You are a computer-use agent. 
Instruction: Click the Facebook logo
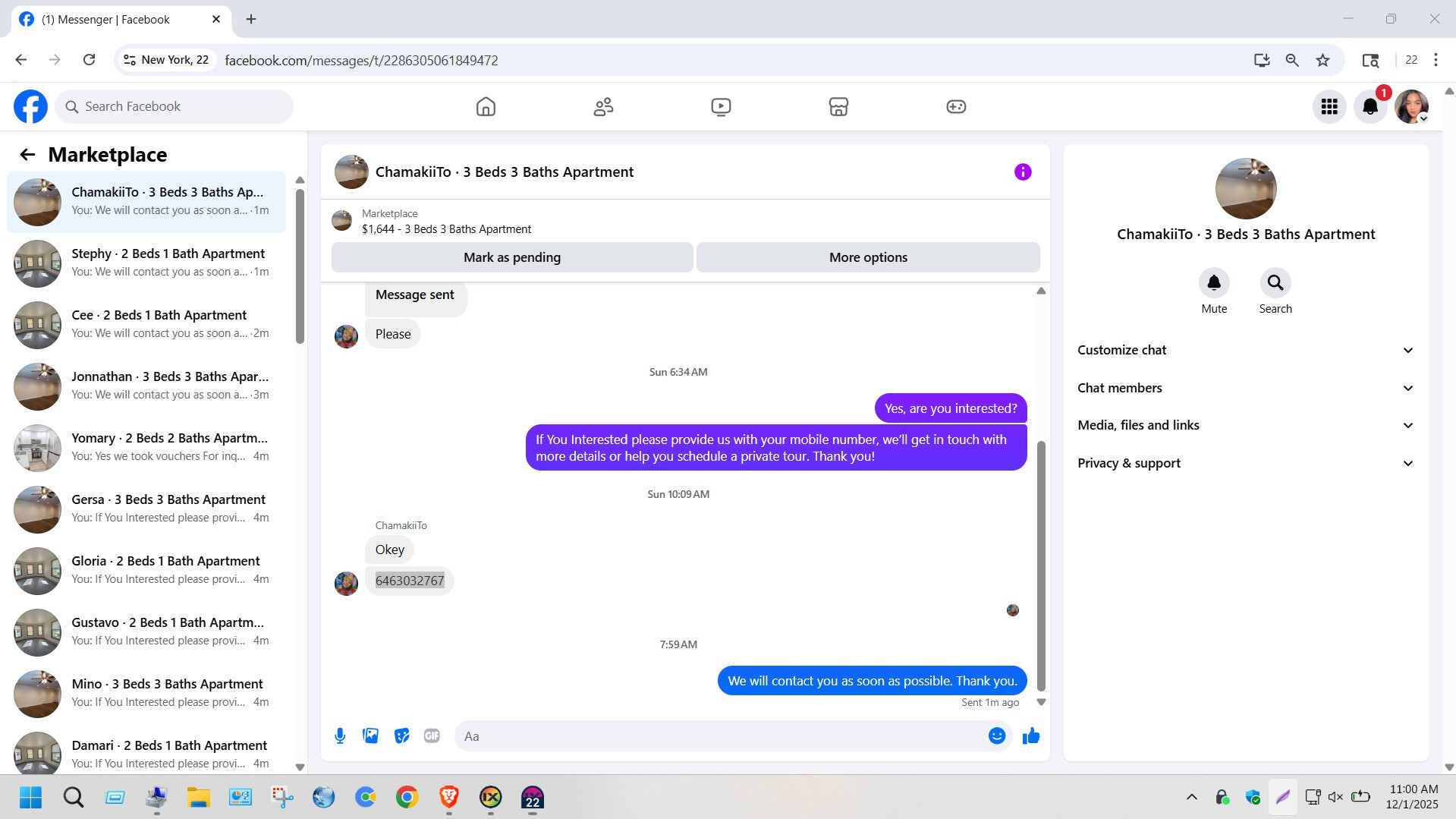(30, 107)
